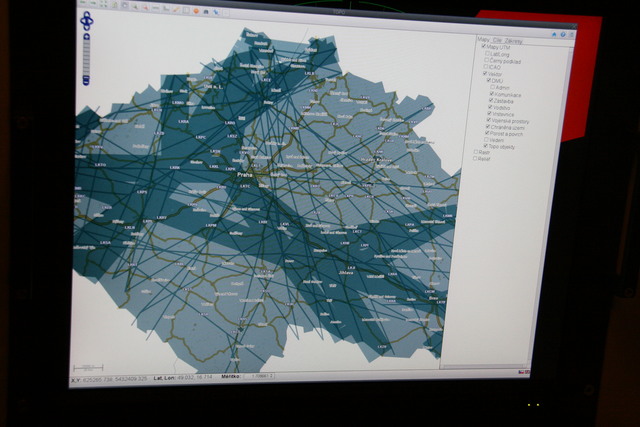This screenshot has height=427, width=640.
Task: Disable the Topo objekty layer checkbox
Action: [x=485, y=145]
